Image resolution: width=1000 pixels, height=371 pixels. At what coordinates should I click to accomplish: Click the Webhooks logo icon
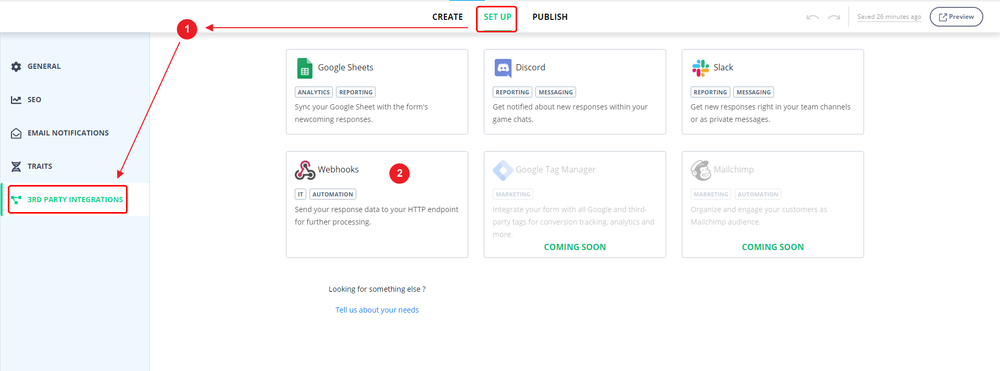click(305, 170)
